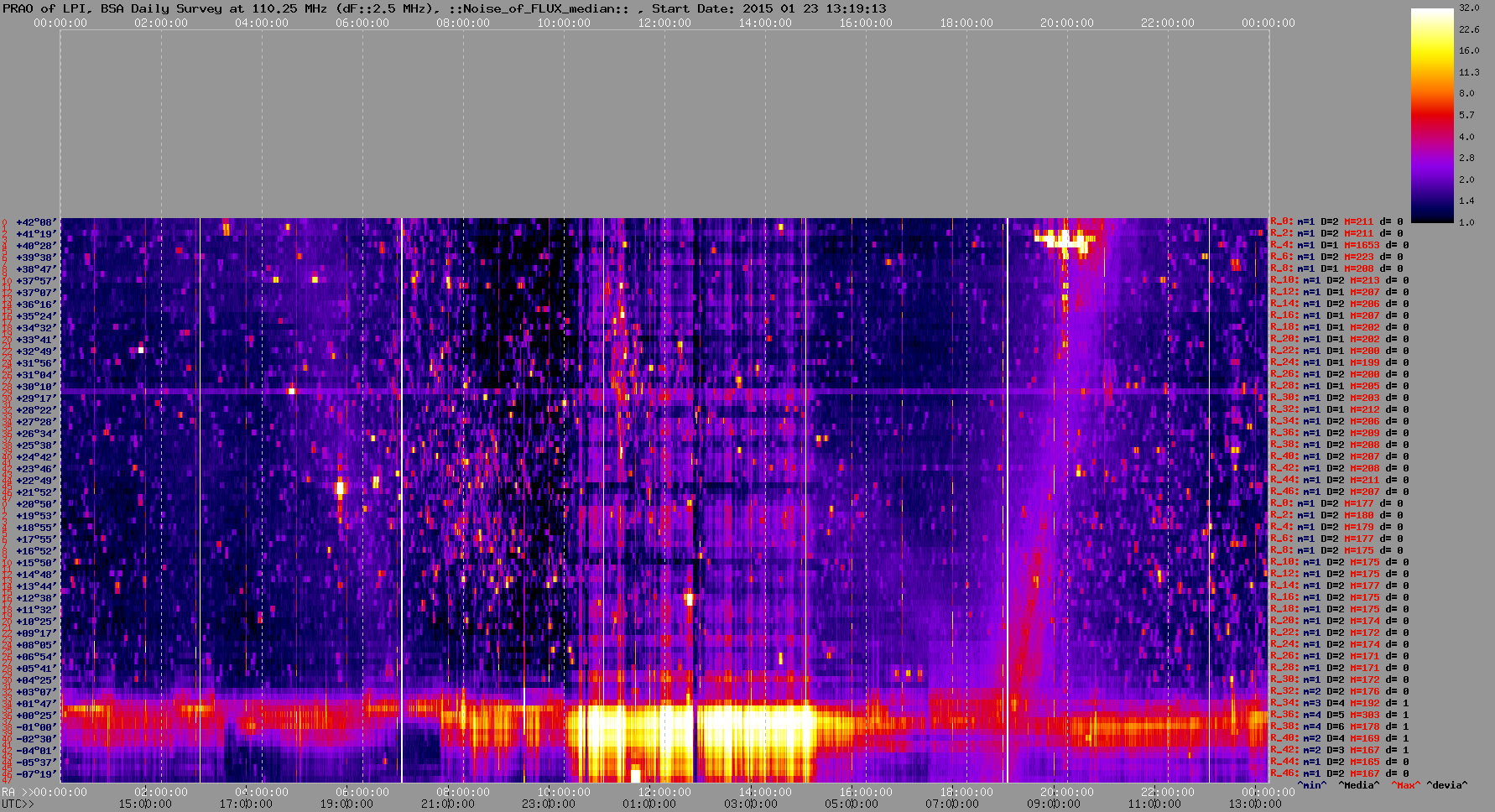This screenshot has height=812, width=1495.
Task: Click the 1.4 value on color scale
Action: point(1466,201)
